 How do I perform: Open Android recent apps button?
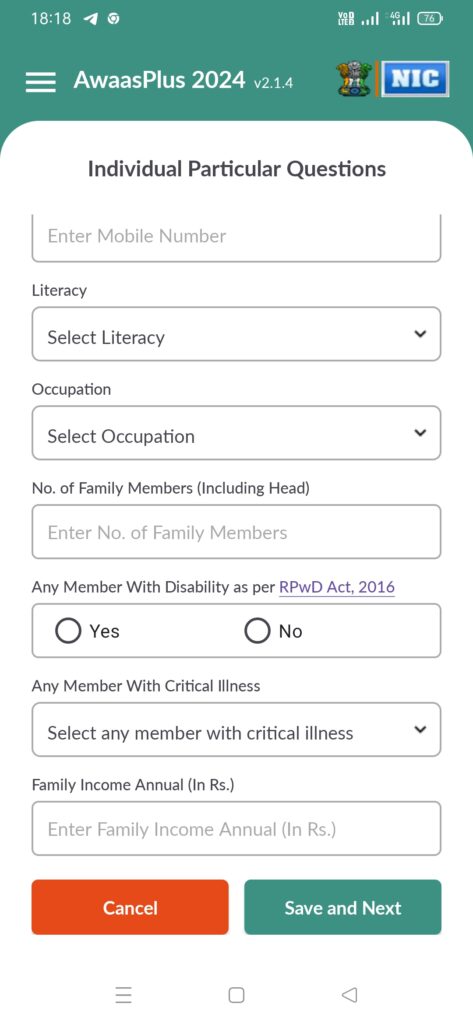click(123, 995)
